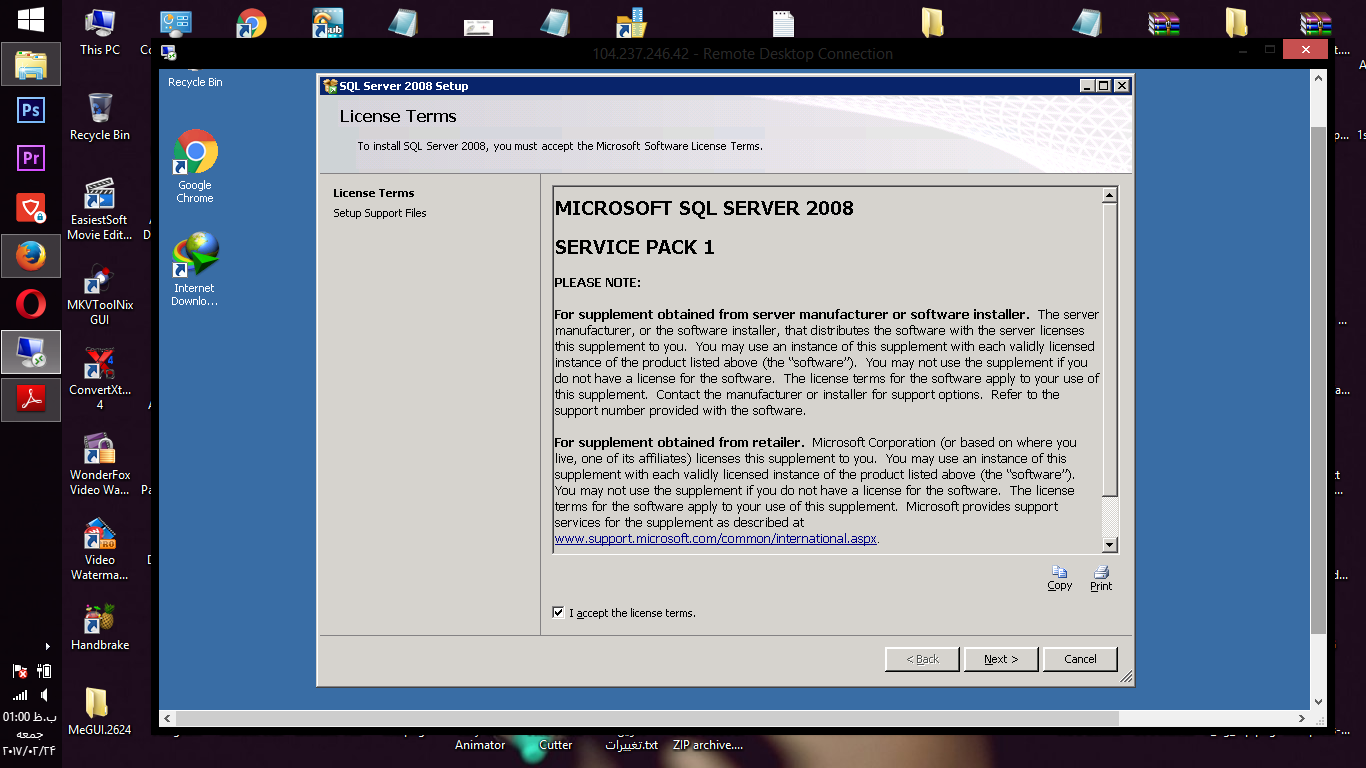Open the Video Watermark desktop shortcut

(100, 549)
